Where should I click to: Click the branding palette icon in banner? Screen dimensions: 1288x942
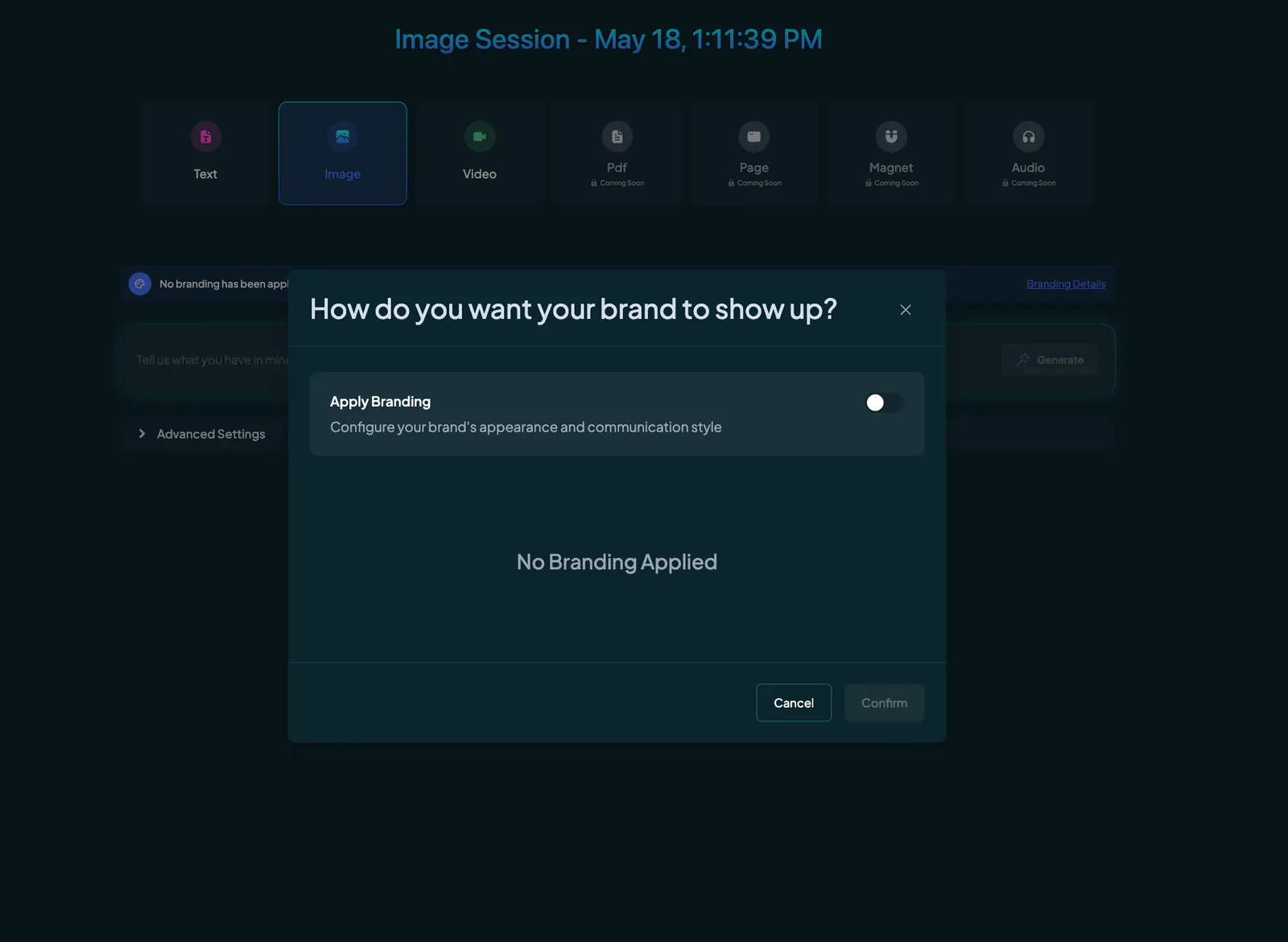[140, 283]
